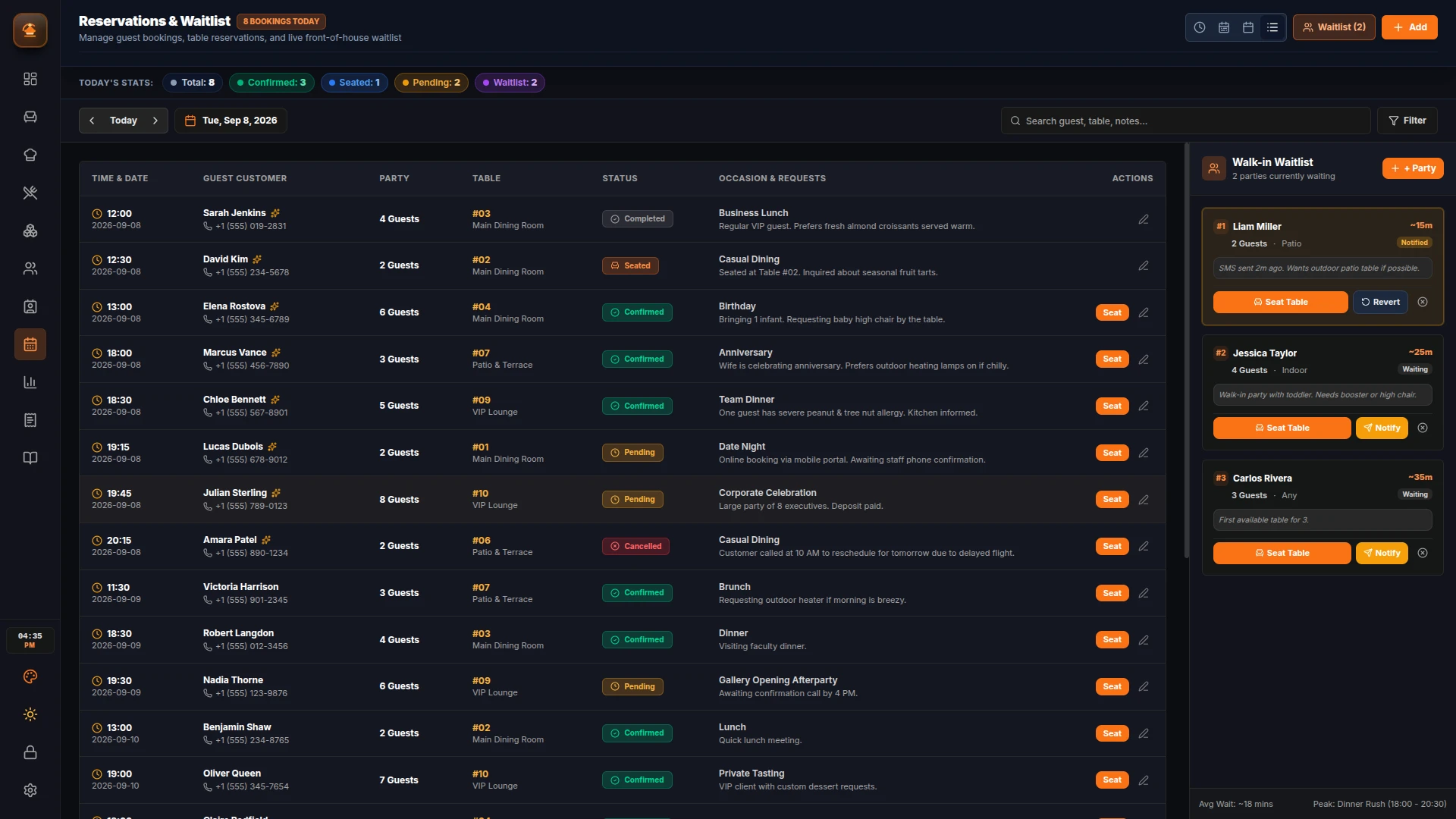This screenshot has height=819, width=1456.
Task: Open the chef hat kitchen icon
Action: pyautogui.click(x=30, y=155)
